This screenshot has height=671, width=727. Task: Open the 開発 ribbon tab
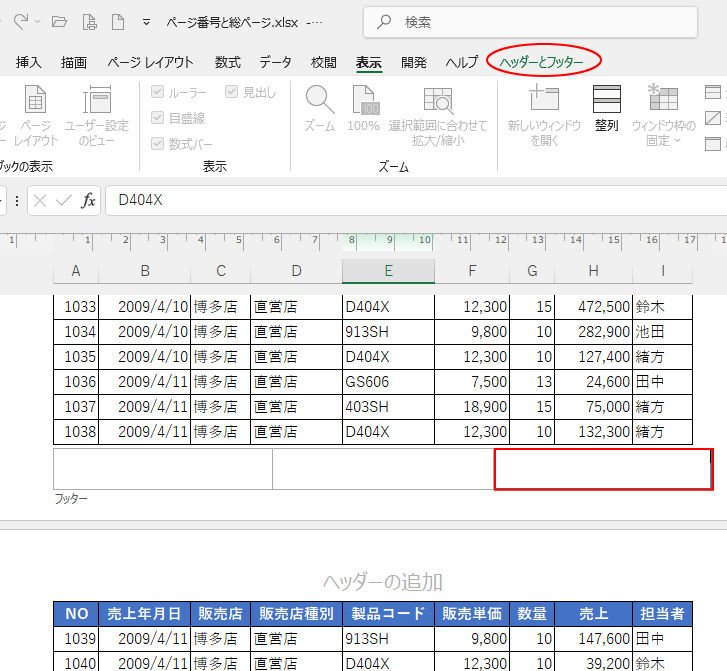click(x=414, y=62)
